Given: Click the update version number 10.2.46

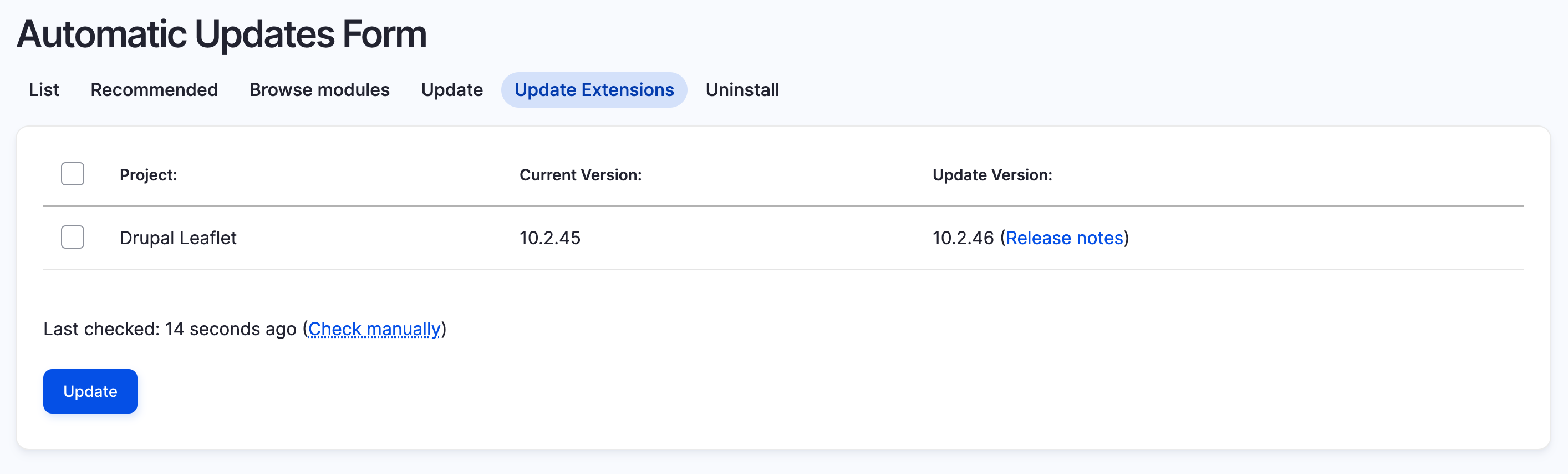Looking at the screenshot, I should coord(963,238).
